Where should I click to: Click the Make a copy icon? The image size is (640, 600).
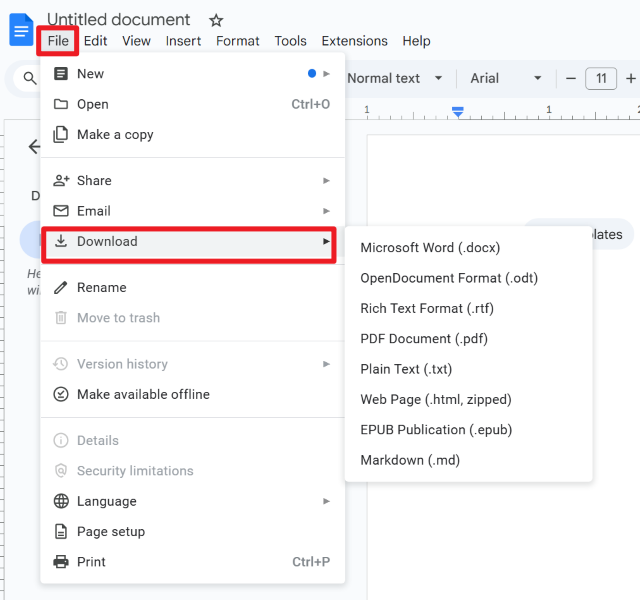pyautogui.click(x=61, y=135)
